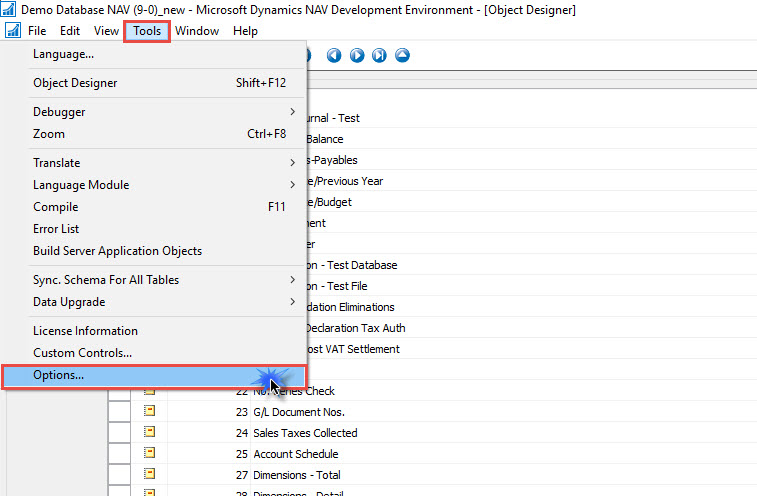Click the row ending in '-Payables'
The image size is (757, 496).
tap(532, 160)
